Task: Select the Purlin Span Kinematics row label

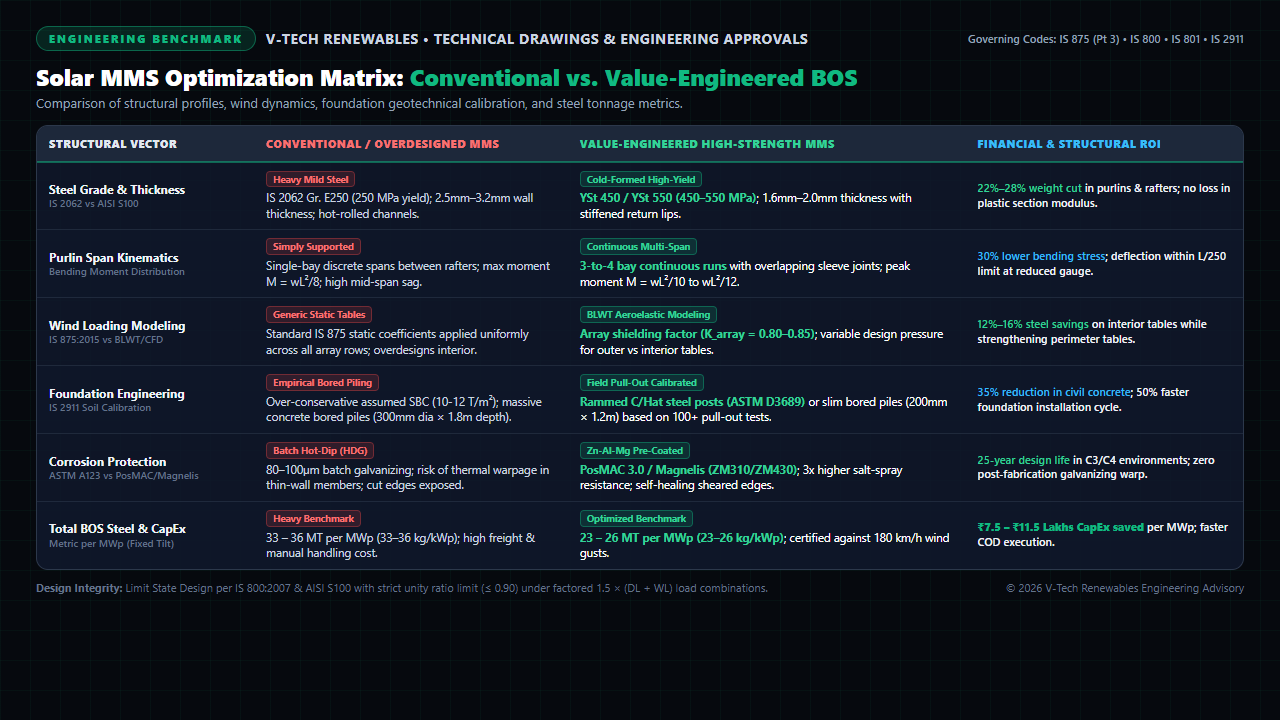Action: [114, 258]
